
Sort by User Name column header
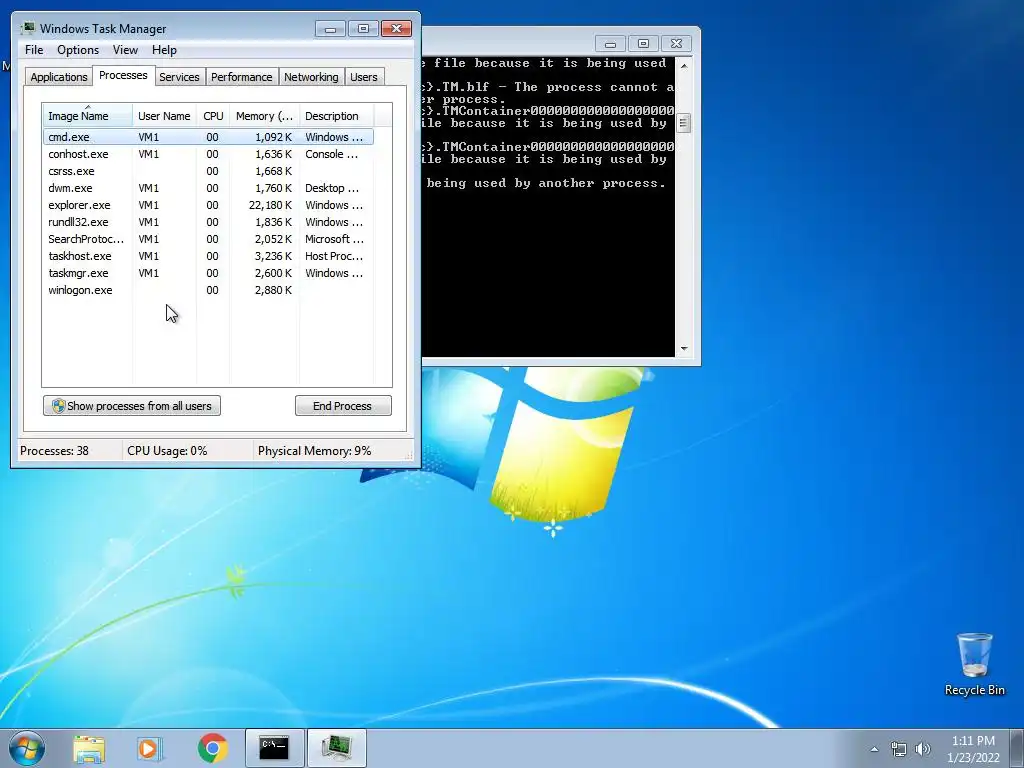(x=164, y=116)
